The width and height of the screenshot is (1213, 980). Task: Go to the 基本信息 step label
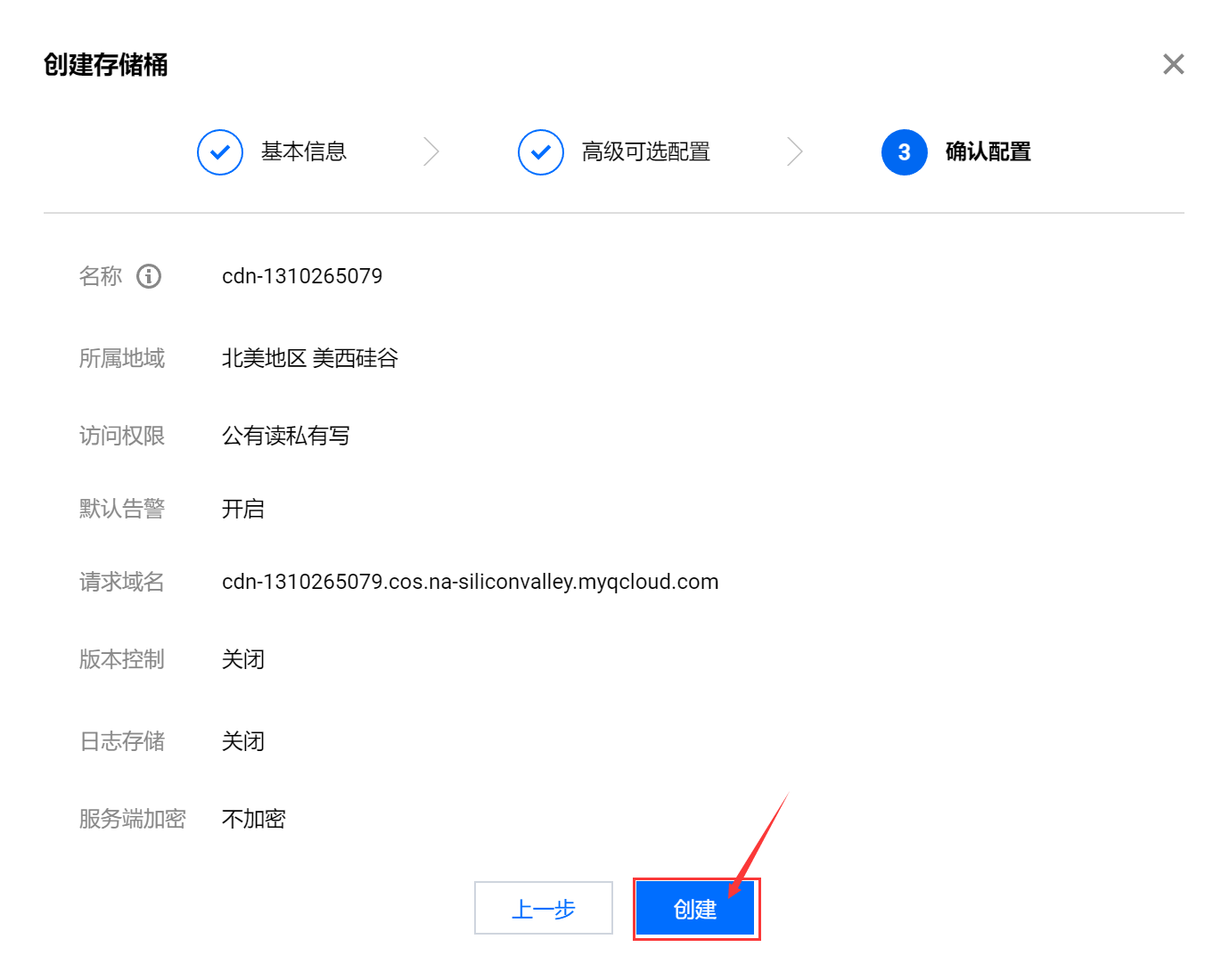pos(304,152)
